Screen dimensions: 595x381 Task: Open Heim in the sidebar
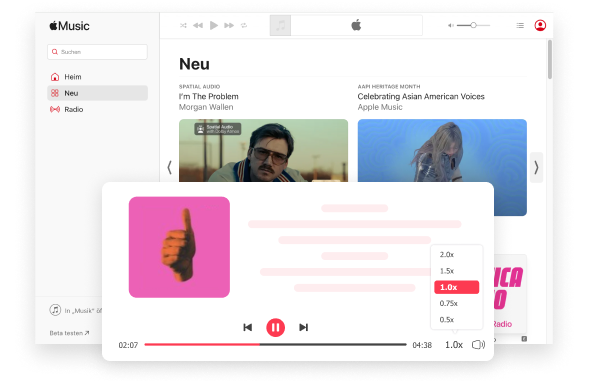pyautogui.click(x=98, y=77)
